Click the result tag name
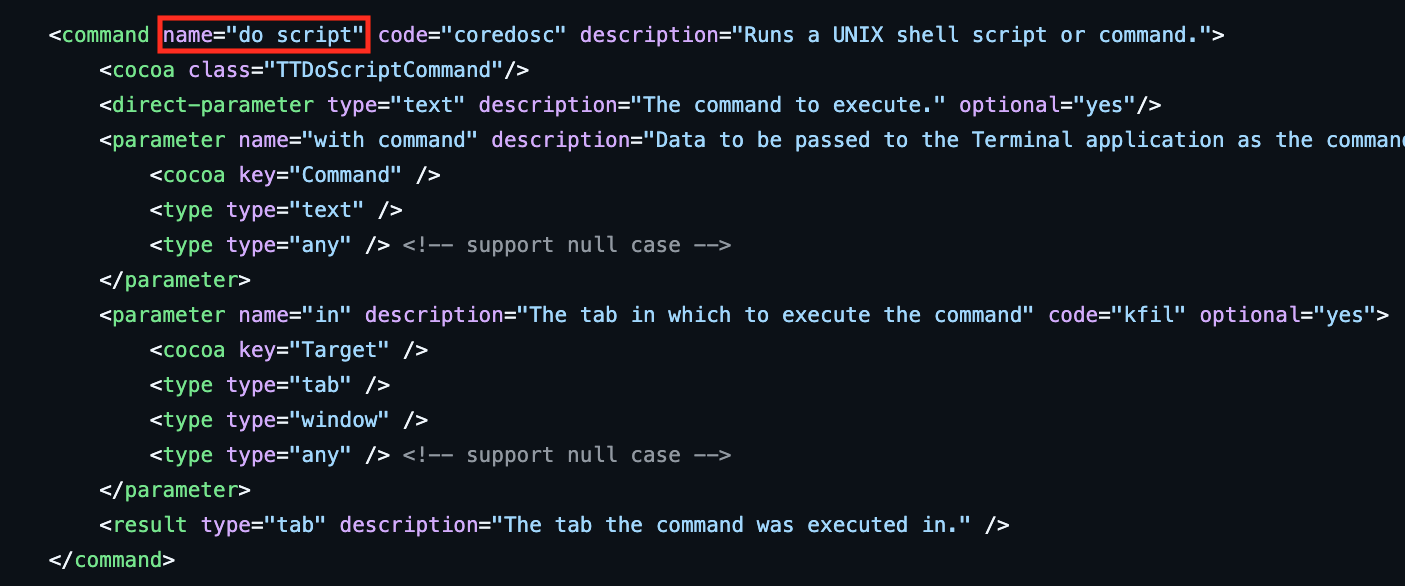The width and height of the screenshot is (1405, 586). pos(149,525)
